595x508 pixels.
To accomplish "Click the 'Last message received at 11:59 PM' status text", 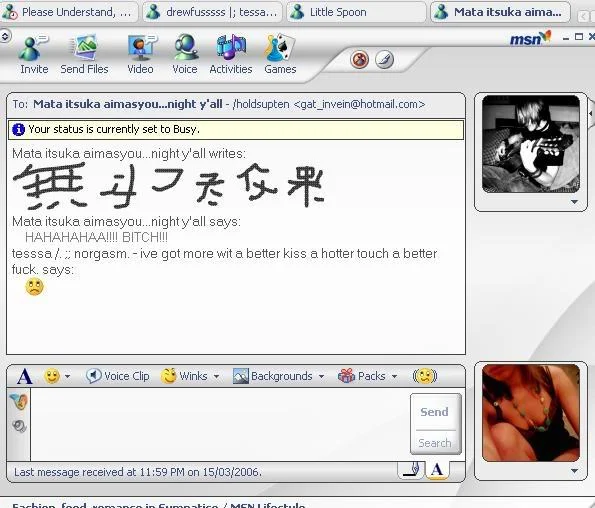I will click(138, 472).
